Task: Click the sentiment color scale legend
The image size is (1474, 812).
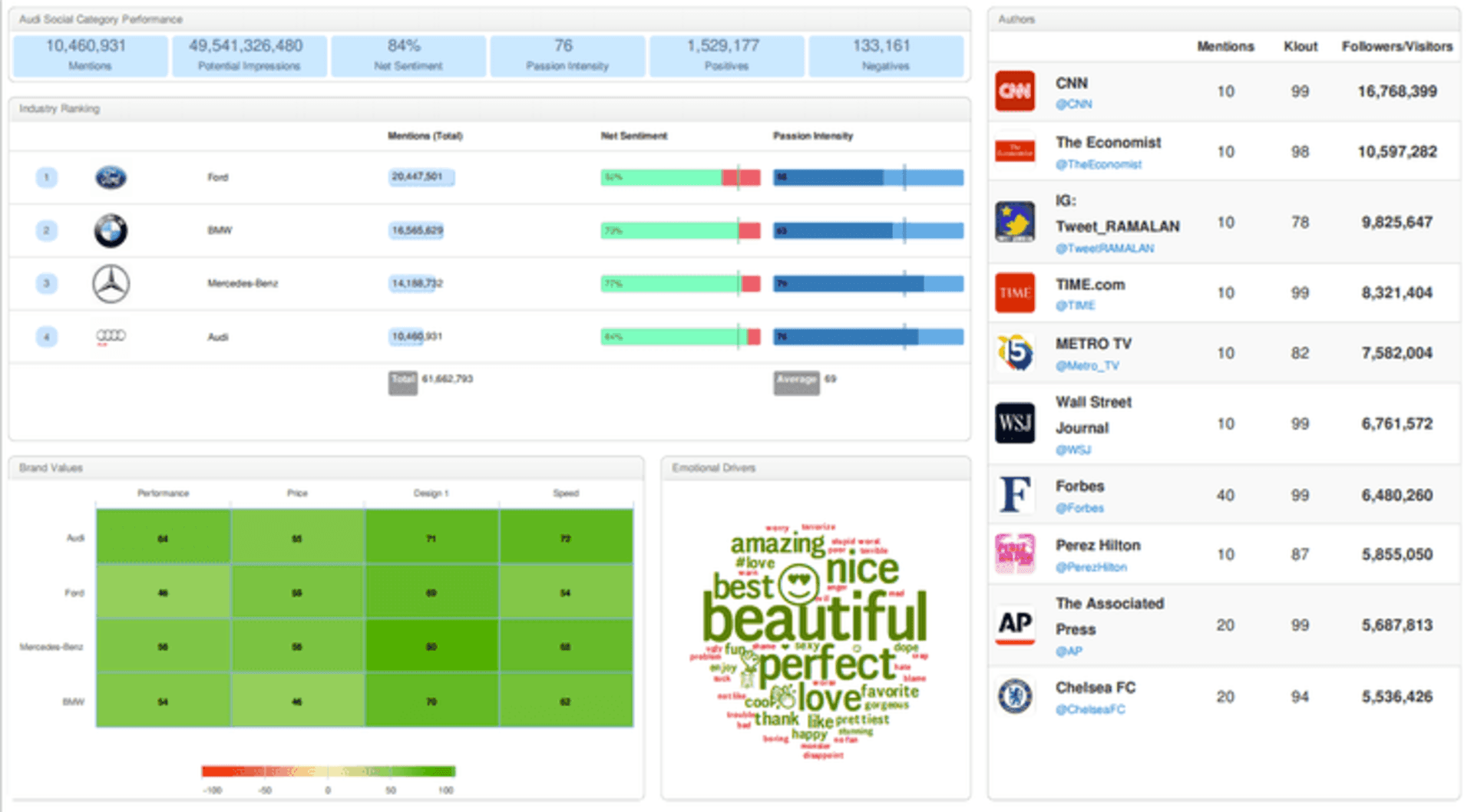Action: point(329,771)
